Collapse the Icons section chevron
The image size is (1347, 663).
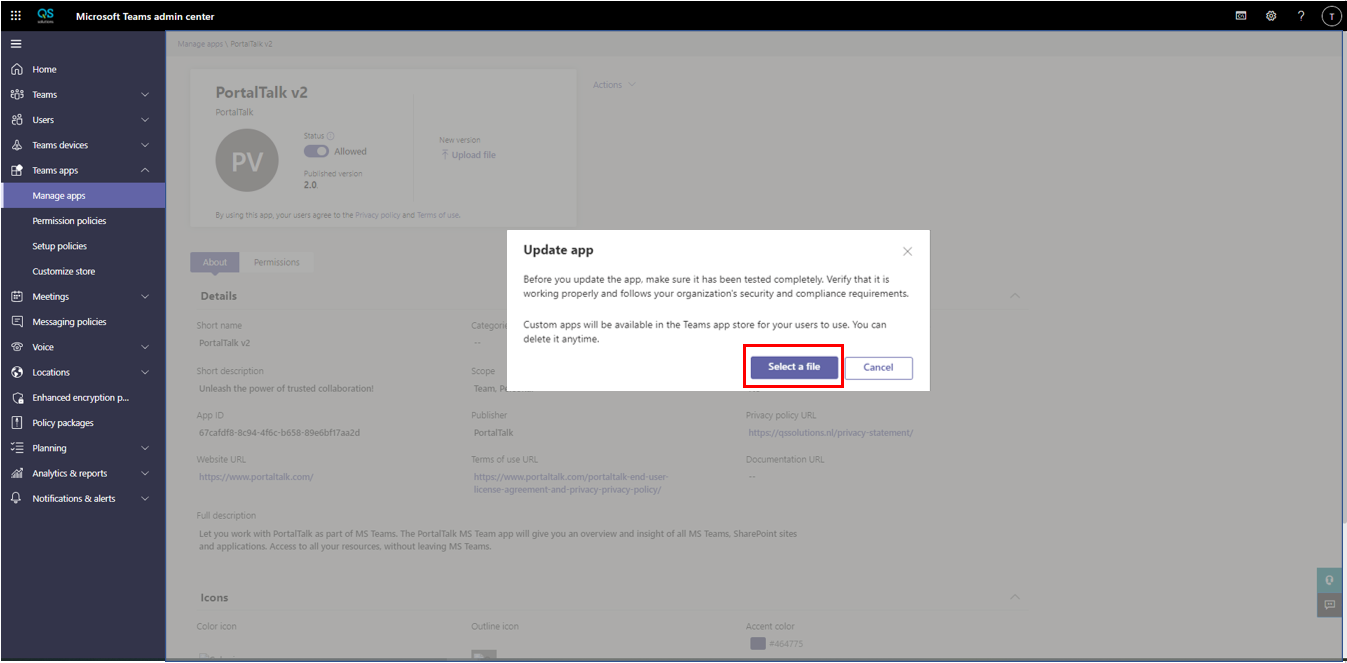click(x=1015, y=597)
